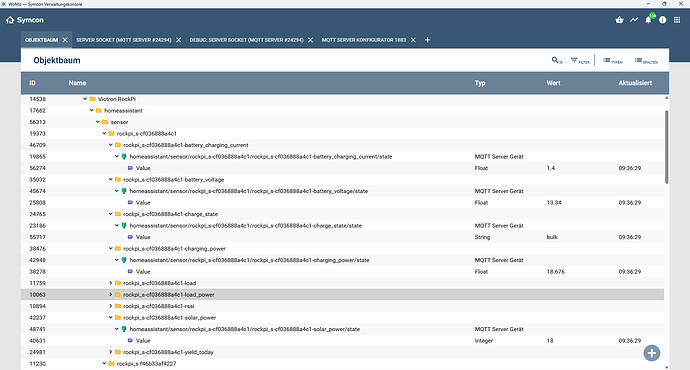Open notifications bell icon

click(648, 20)
